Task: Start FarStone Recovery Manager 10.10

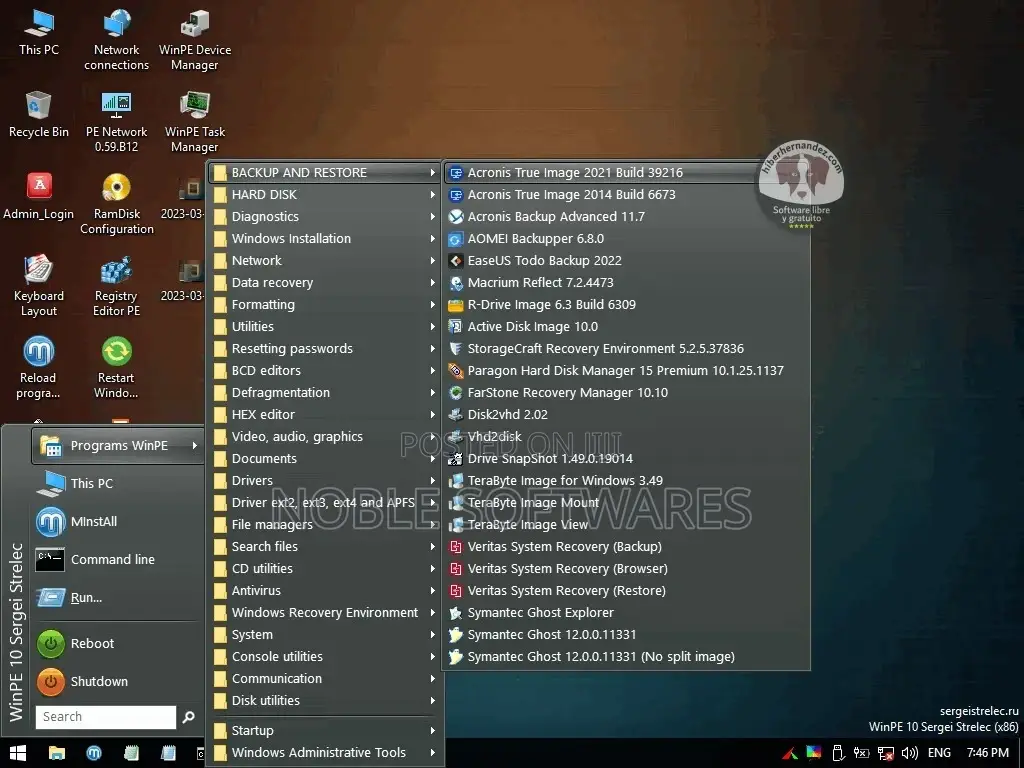Action: pyautogui.click(x=626, y=392)
